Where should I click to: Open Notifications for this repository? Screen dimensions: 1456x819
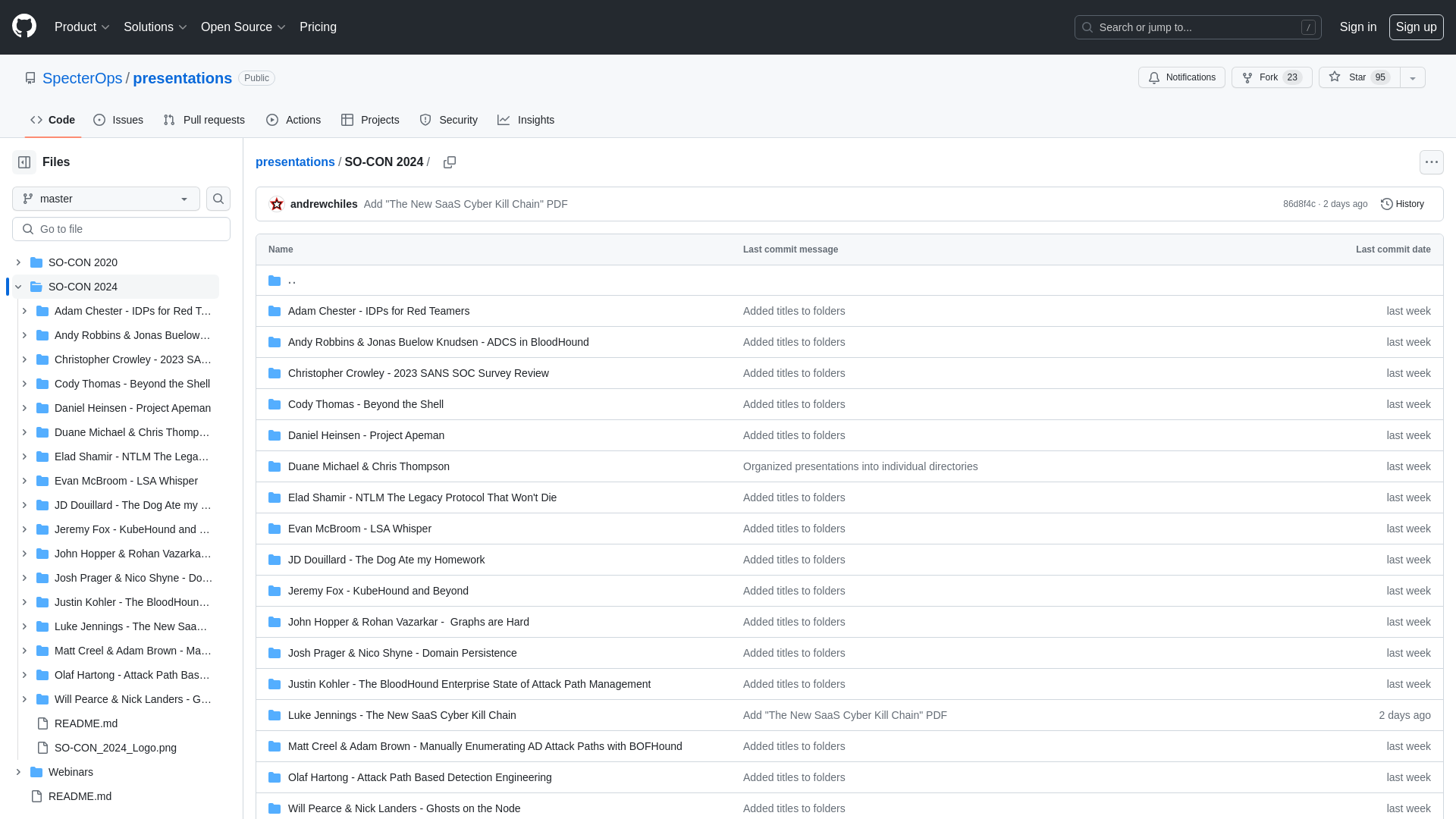(1181, 77)
